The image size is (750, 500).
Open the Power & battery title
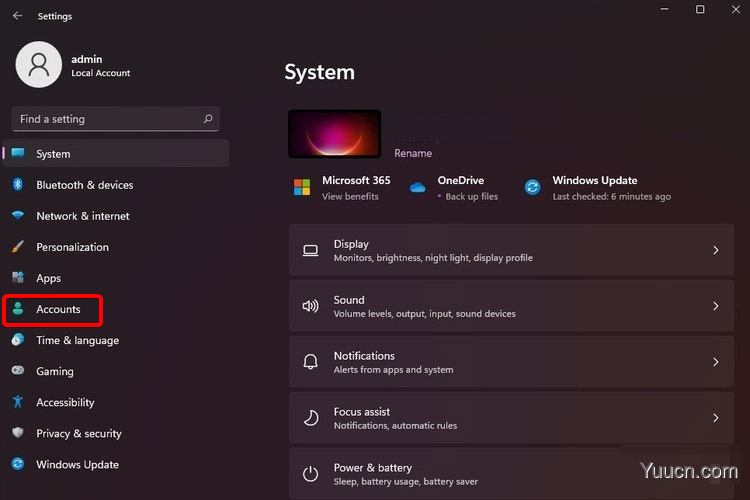point(373,468)
